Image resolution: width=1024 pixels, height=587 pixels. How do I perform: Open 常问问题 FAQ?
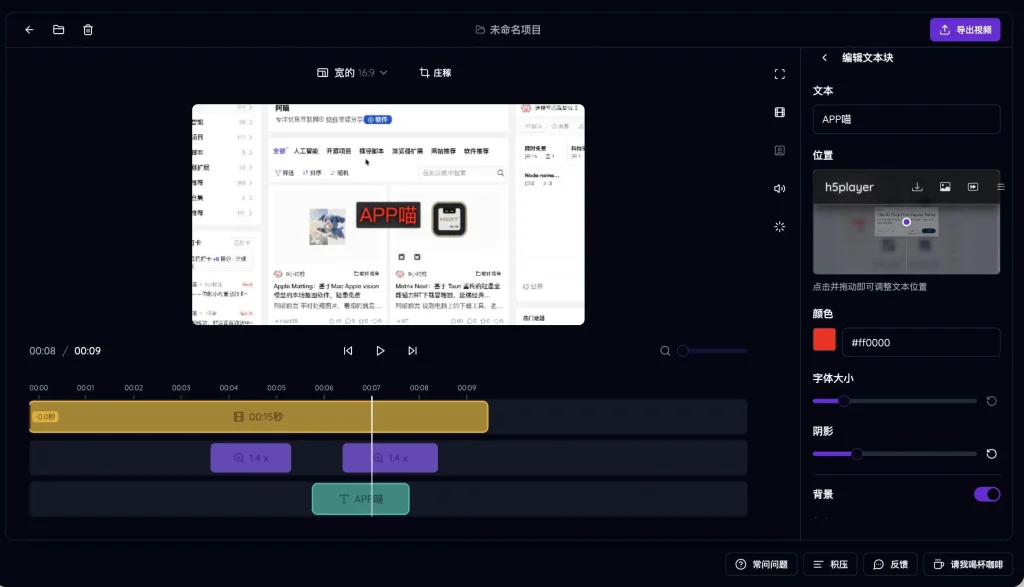761,564
